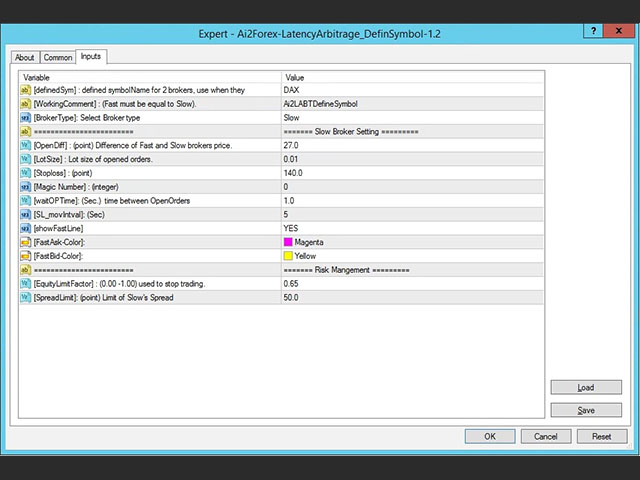Select the '[OpenDiff] : (point) Difference' row label
640x480 pixels.
point(133,145)
